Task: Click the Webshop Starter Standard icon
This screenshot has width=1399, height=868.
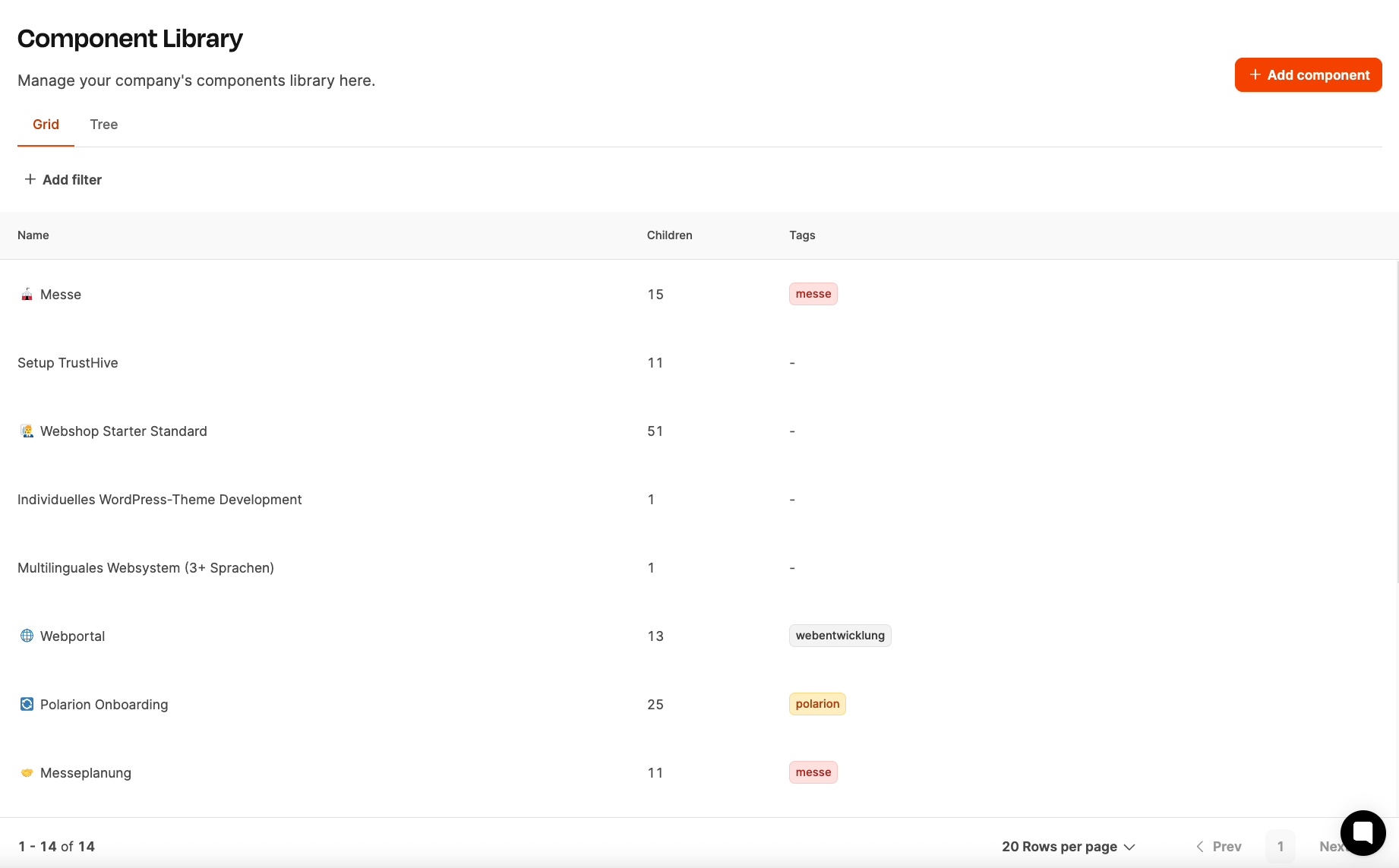Action: click(27, 431)
